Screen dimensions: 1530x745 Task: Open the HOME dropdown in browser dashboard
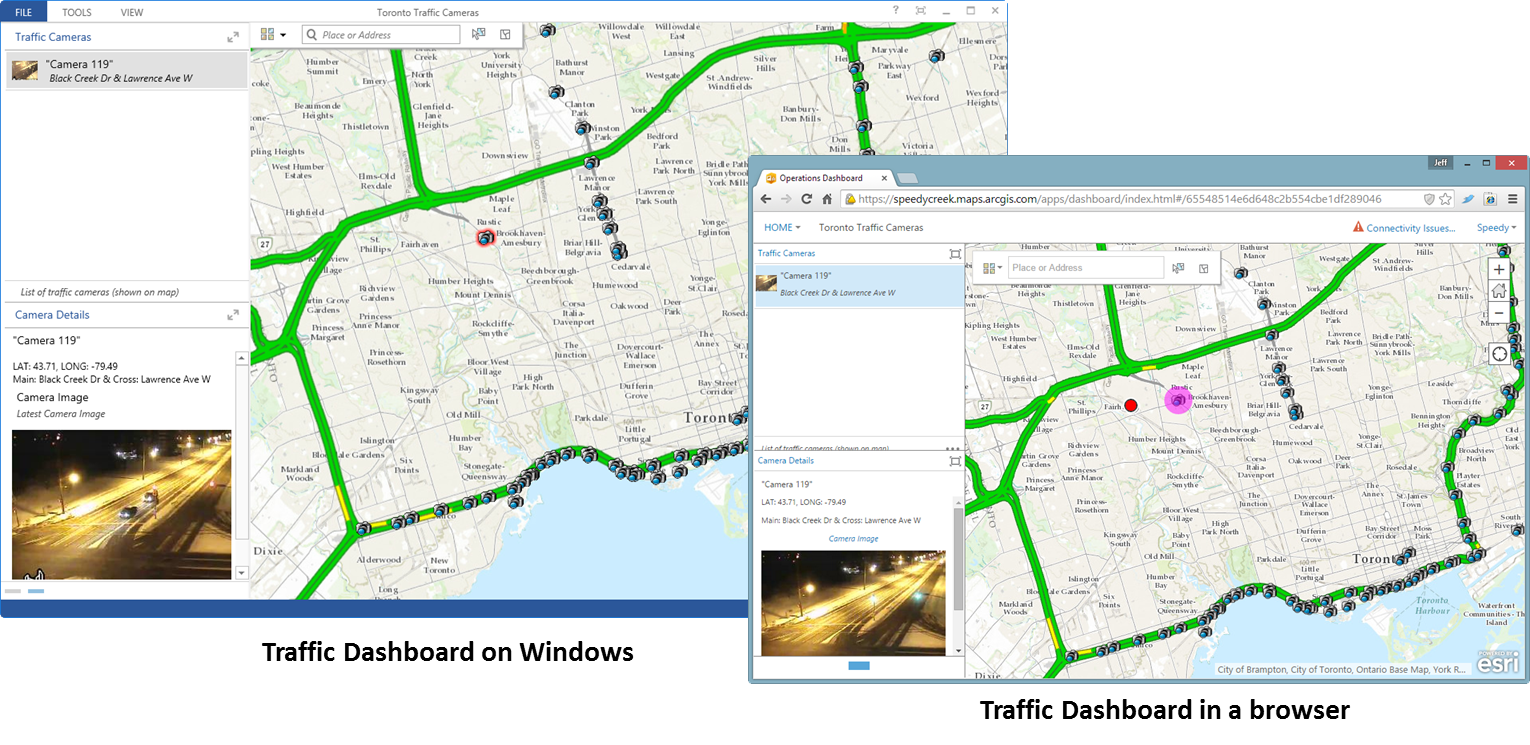click(782, 228)
